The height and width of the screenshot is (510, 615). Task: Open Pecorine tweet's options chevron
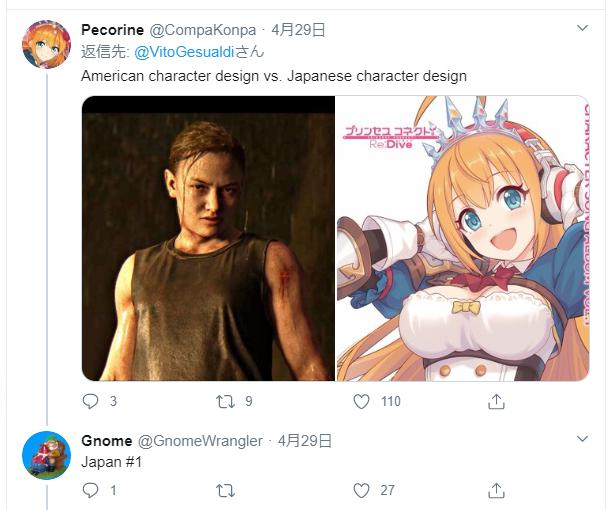coord(582,28)
